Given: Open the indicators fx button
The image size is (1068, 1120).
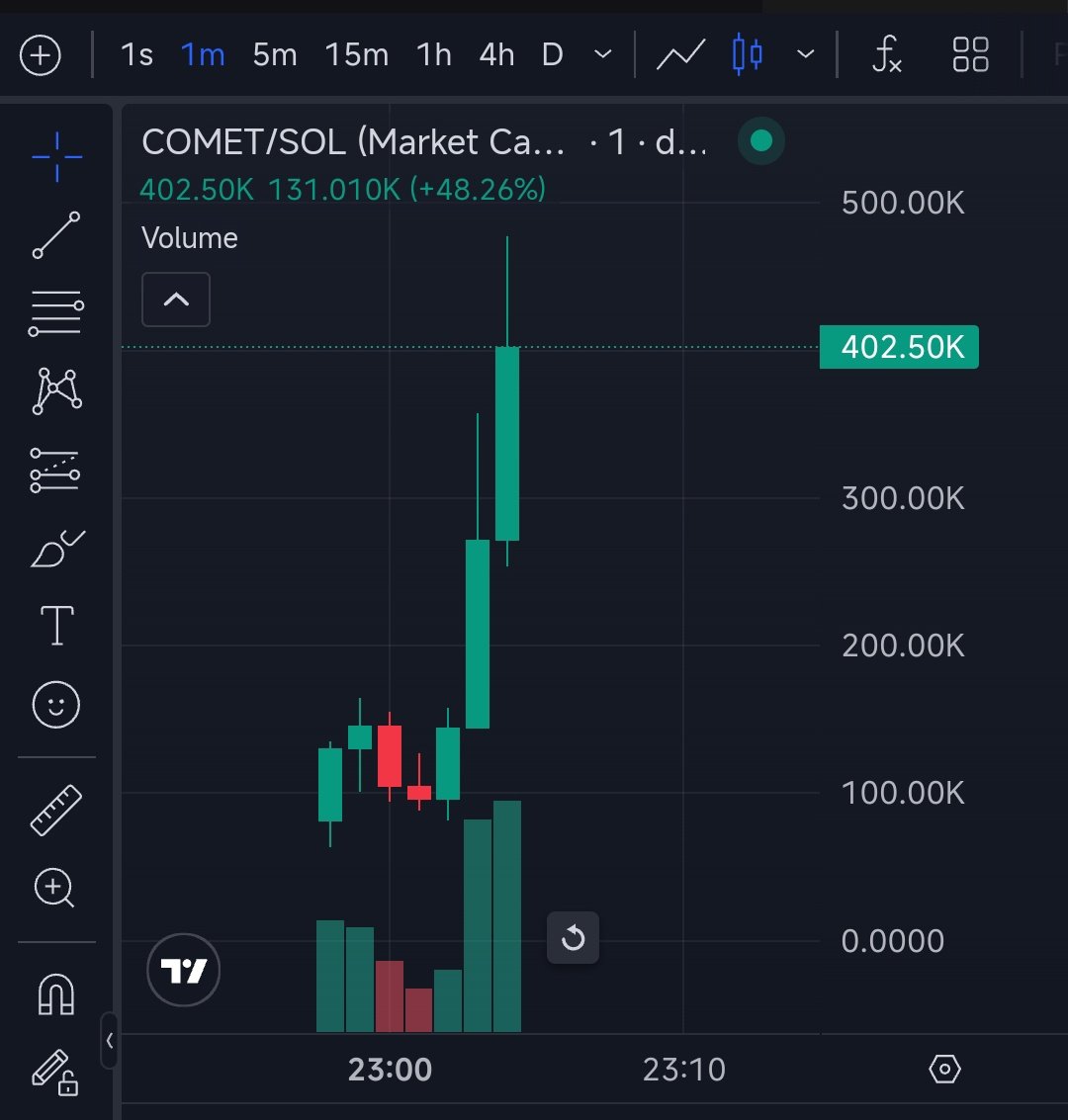Looking at the screenshot, I should (x=886, y=54).
